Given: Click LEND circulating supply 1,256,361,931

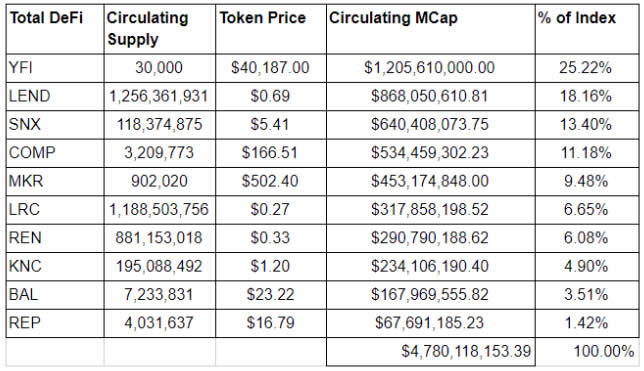Looking at the screenshot, I should (x=160, y=96).
